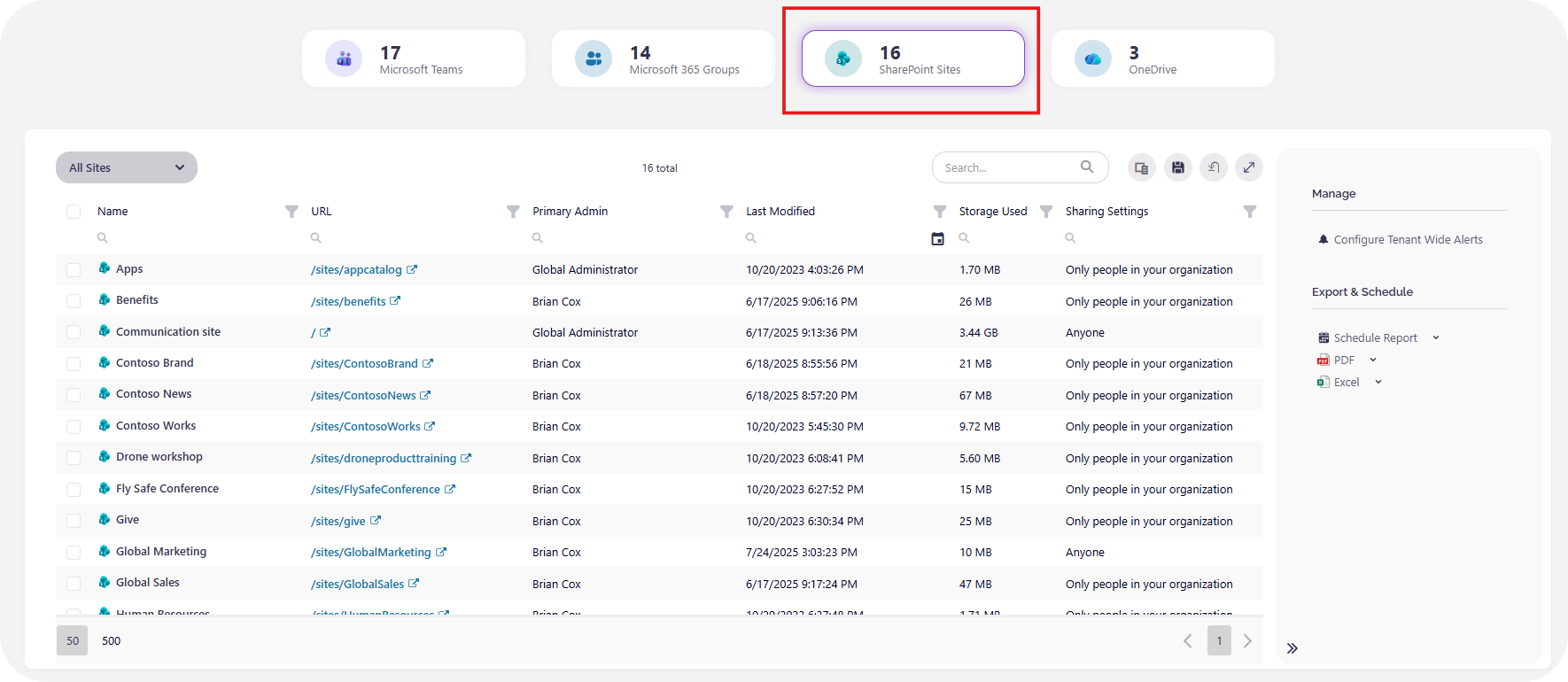Expand the Schedule Report dropdown
Viewport: 1568px width, 682px height.
[1436, 337]
